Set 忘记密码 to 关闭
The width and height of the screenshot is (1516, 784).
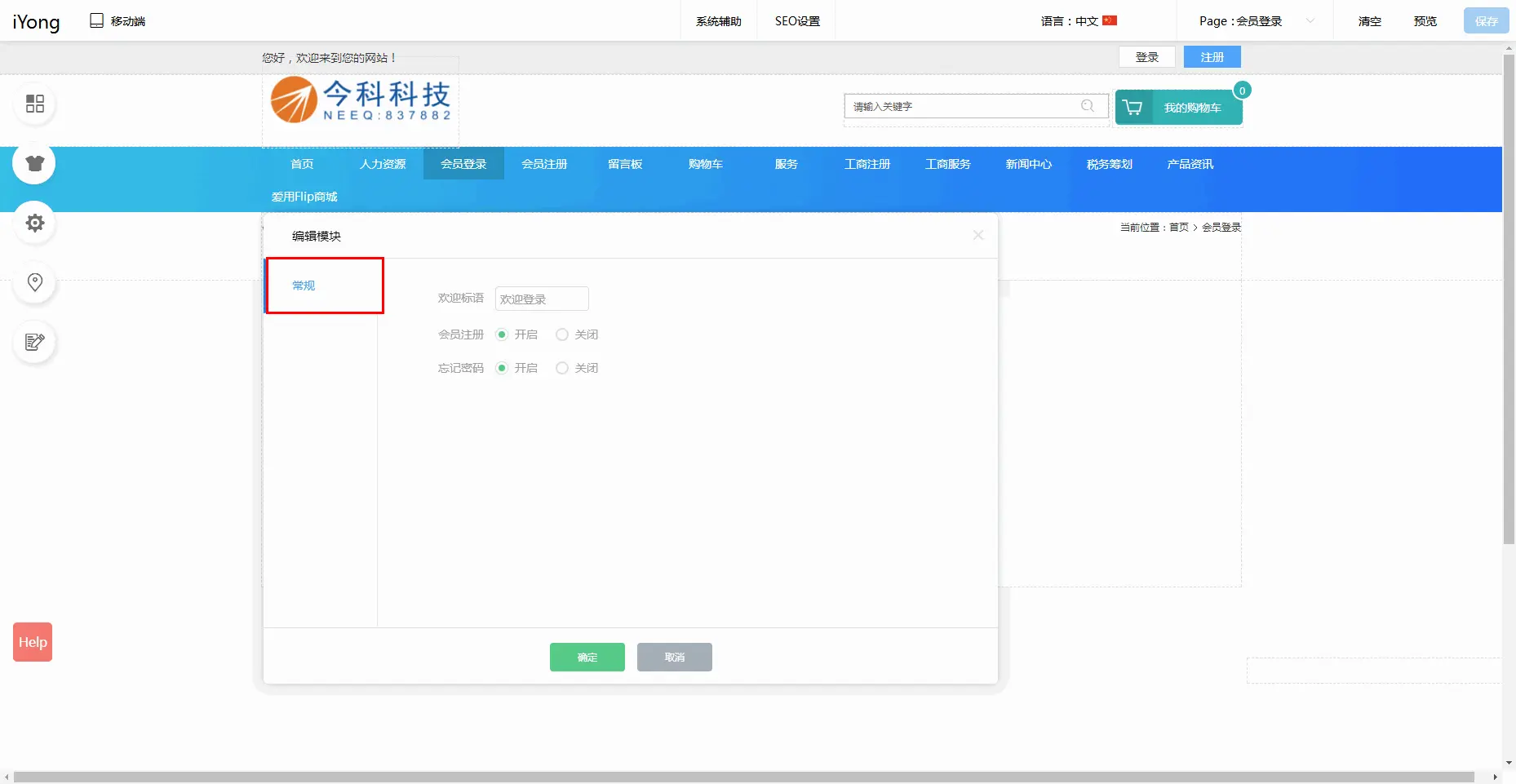(562, 368)
